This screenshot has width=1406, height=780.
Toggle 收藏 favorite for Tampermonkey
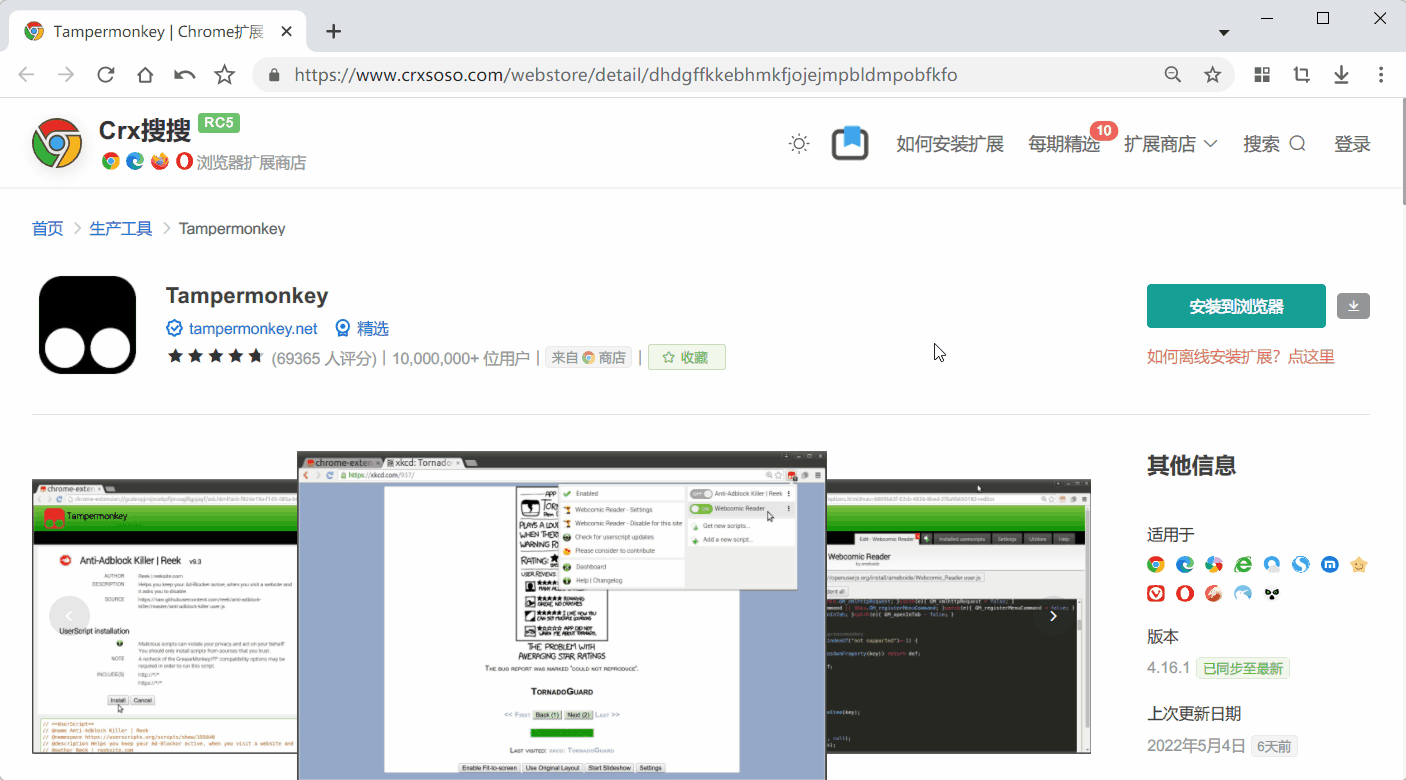click(x=686, y=357)
